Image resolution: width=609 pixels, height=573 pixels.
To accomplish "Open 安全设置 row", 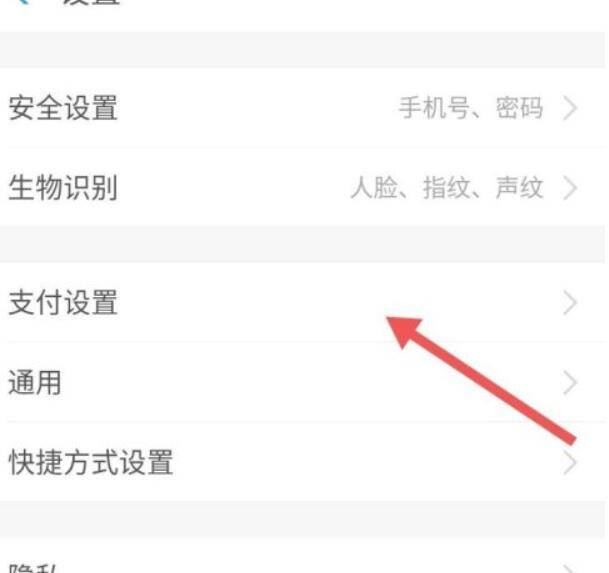I will pos(303,108).
